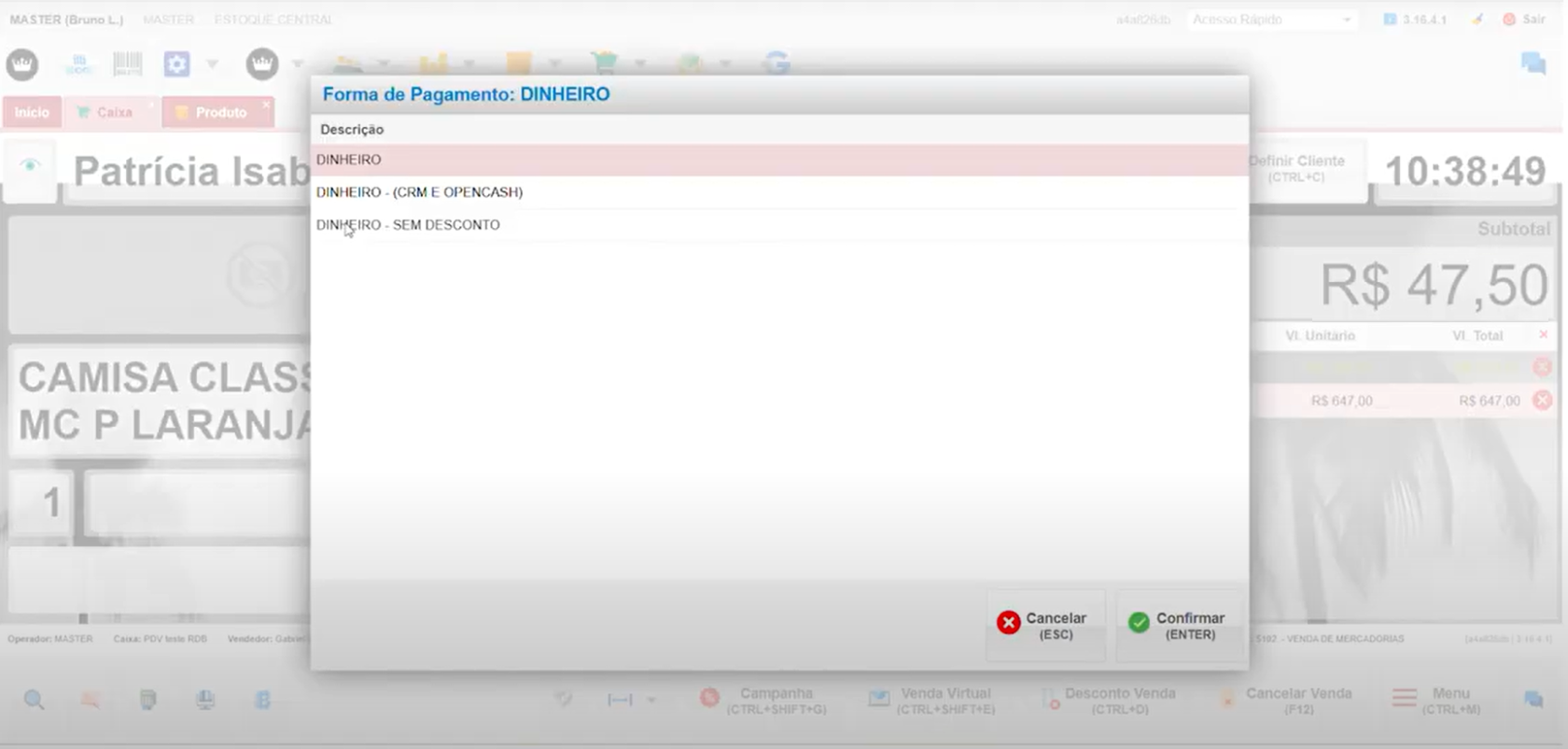Click the first crown logo icon
The height and width of the screenshot is (749, 1568).
point(22,64)
